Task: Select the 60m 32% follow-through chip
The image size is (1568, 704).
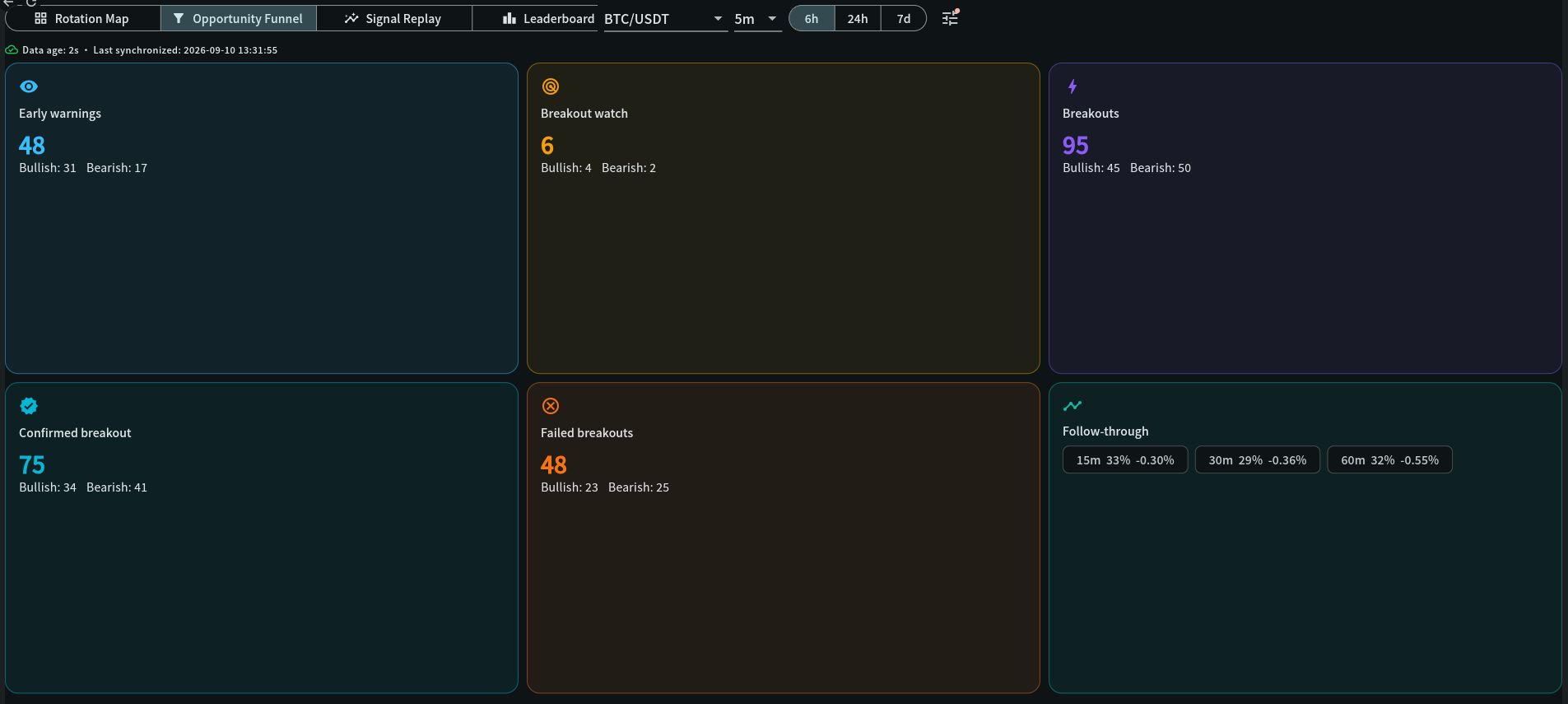Action: pos(1389,460)
